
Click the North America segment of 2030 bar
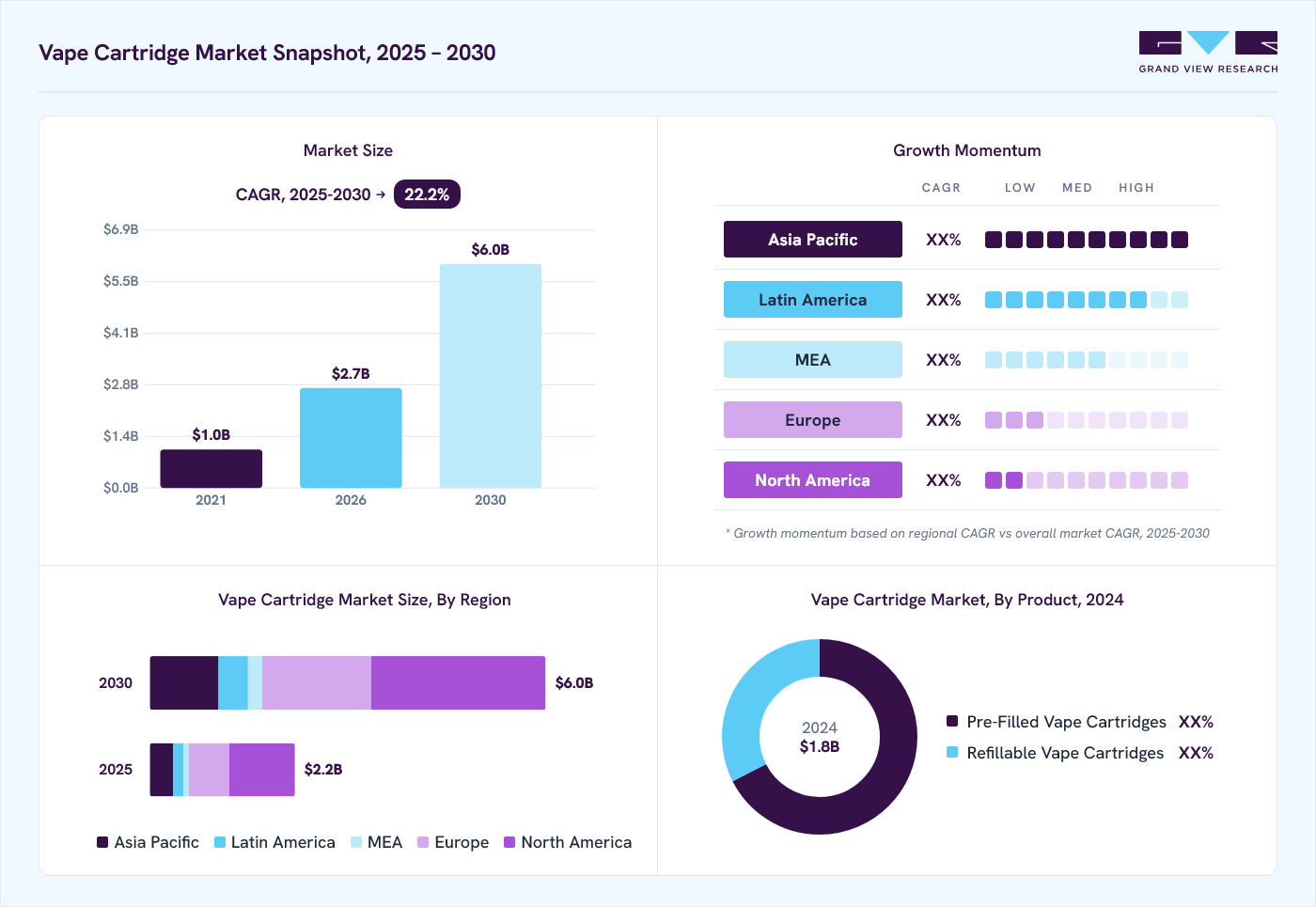point(458,682)
